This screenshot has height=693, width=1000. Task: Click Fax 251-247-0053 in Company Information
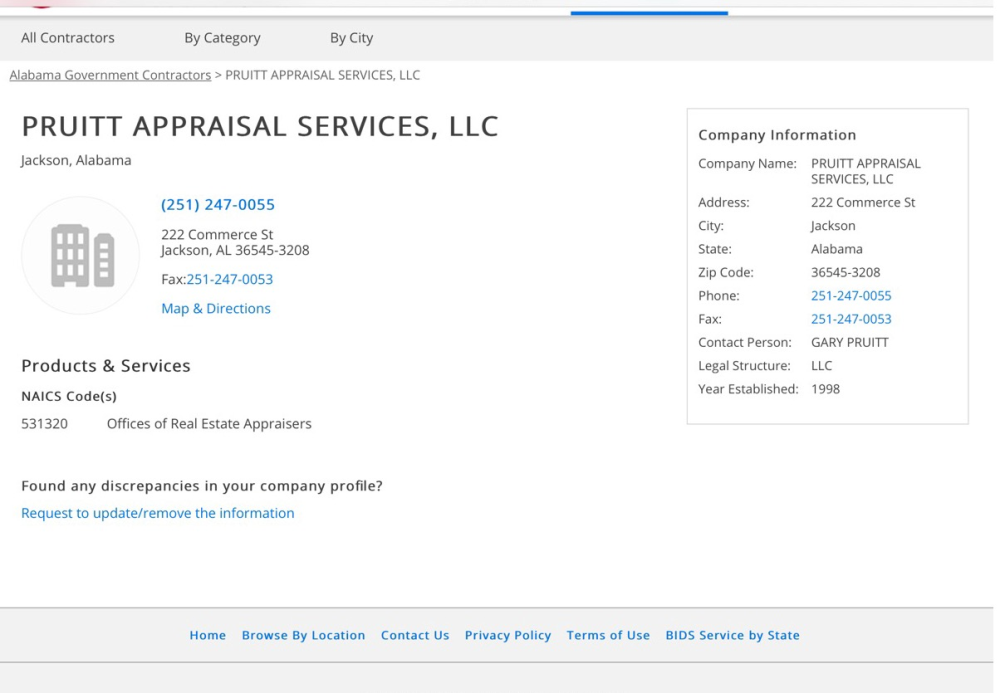click(x=851, y=319)
